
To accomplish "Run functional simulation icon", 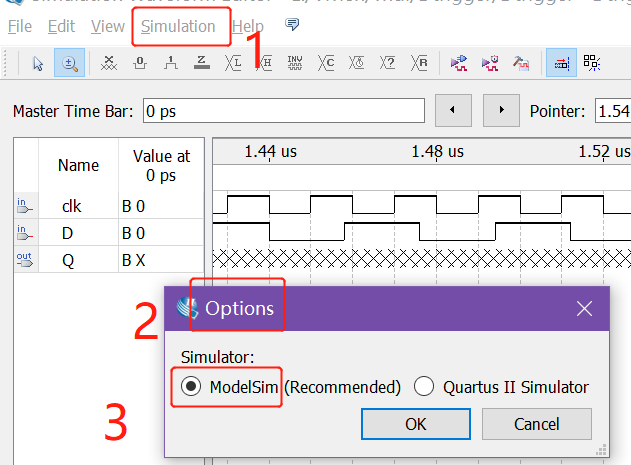I will 459,63.
